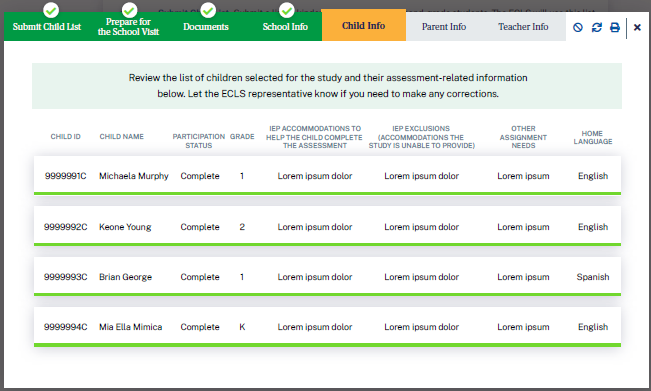
Task: Click the Home Language column header
Action: (593, 137)
